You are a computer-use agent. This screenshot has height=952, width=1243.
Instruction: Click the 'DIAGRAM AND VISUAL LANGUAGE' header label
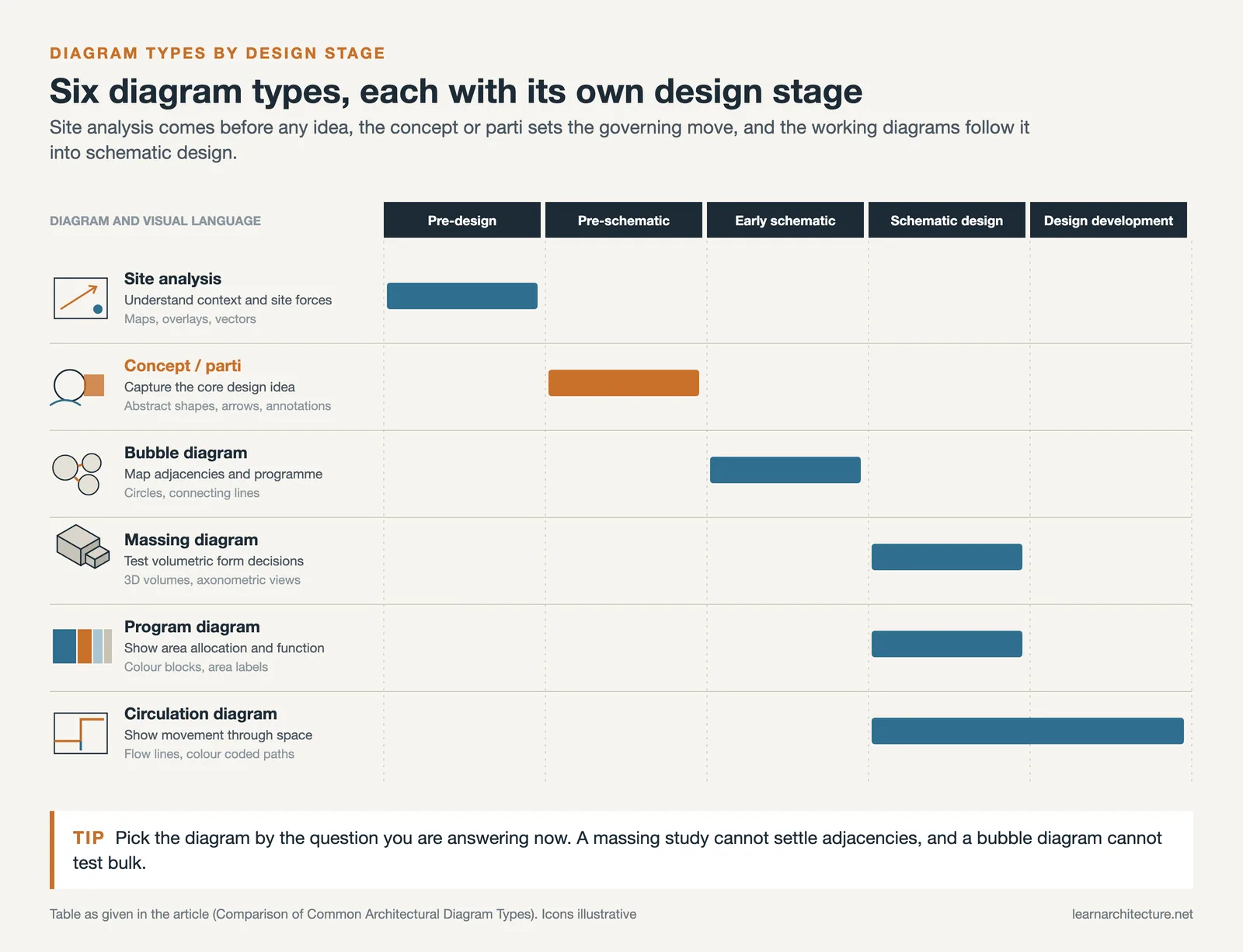pyautogui.click(x=155, y=221)
